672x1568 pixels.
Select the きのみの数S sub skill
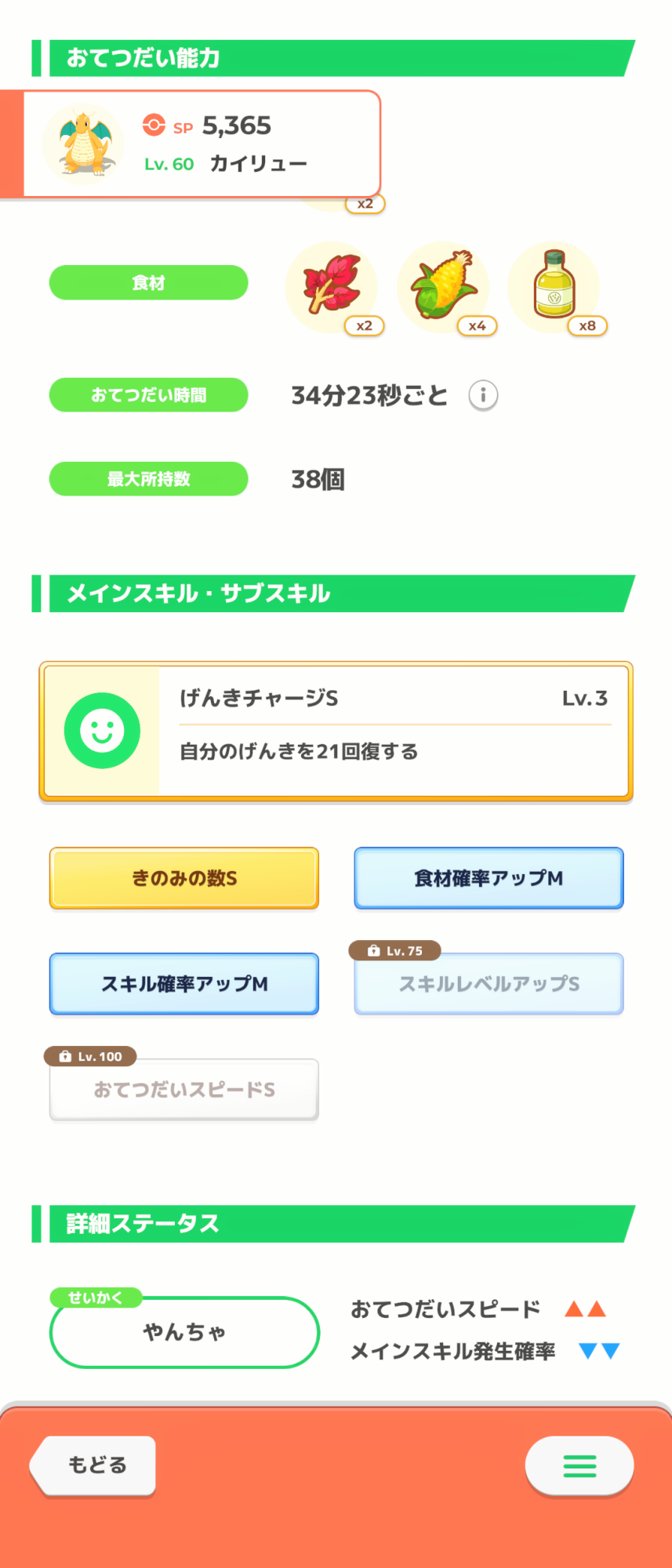click(184, 878)
